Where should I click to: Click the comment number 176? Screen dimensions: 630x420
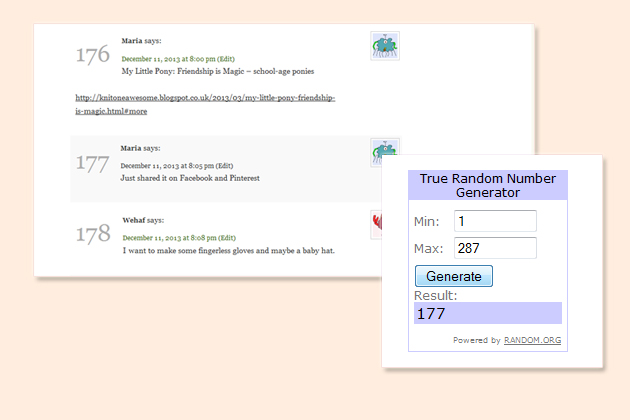[93, 55]
